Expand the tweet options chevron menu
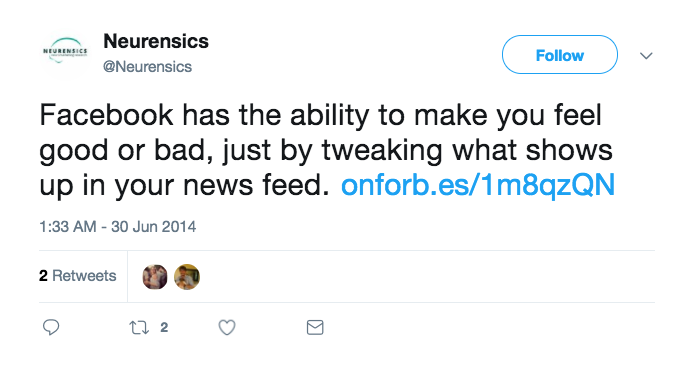Screen dimensions: 692x367 click(646, 56)
